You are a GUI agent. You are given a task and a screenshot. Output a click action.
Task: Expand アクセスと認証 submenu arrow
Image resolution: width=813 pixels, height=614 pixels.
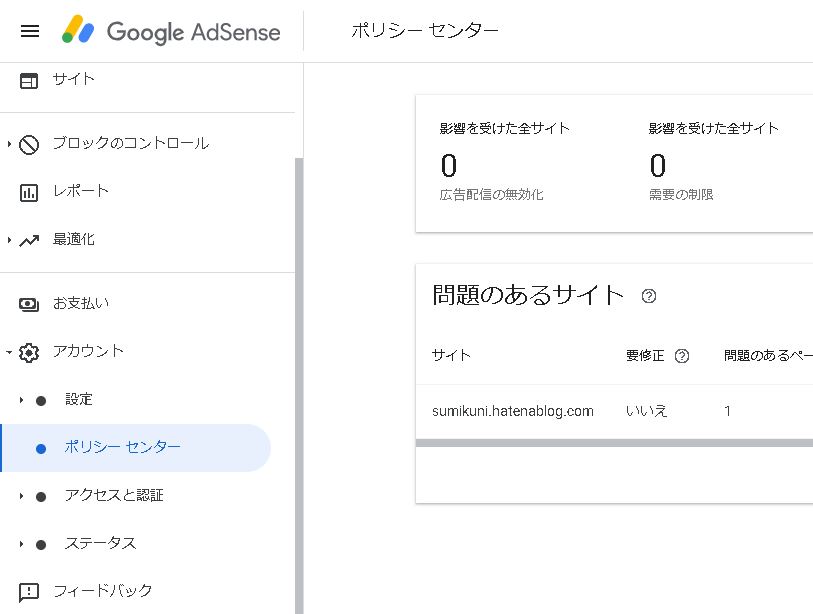(21, 496)
